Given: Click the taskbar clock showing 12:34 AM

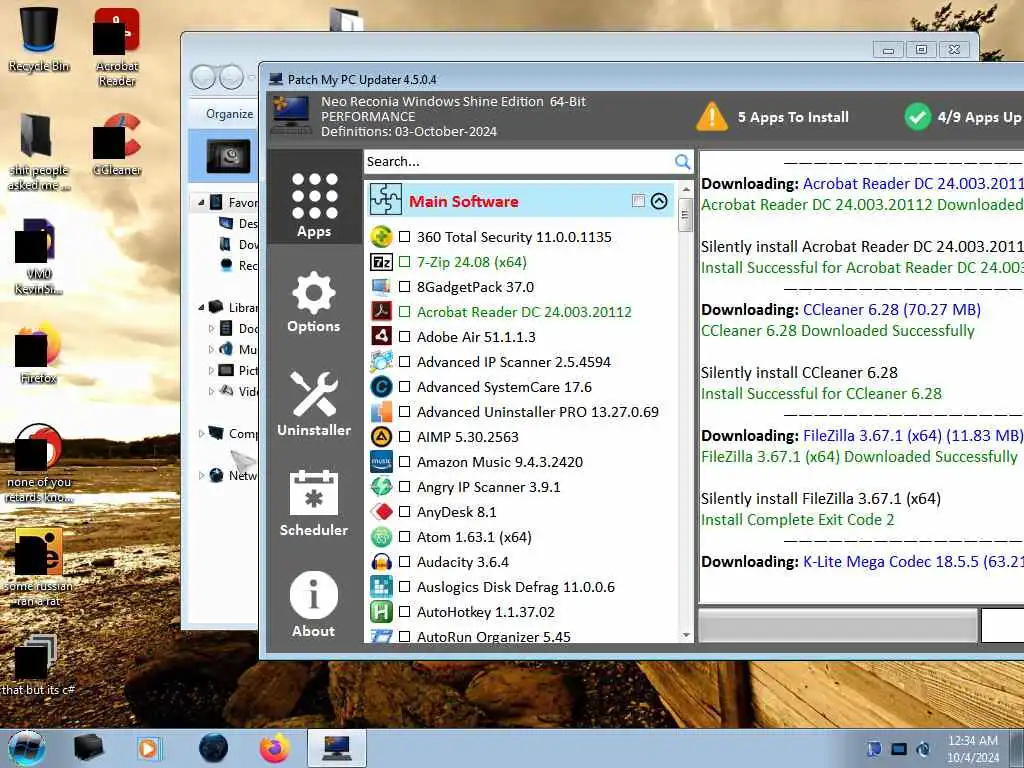Looking at the screenshot, I should pos(972,749).
